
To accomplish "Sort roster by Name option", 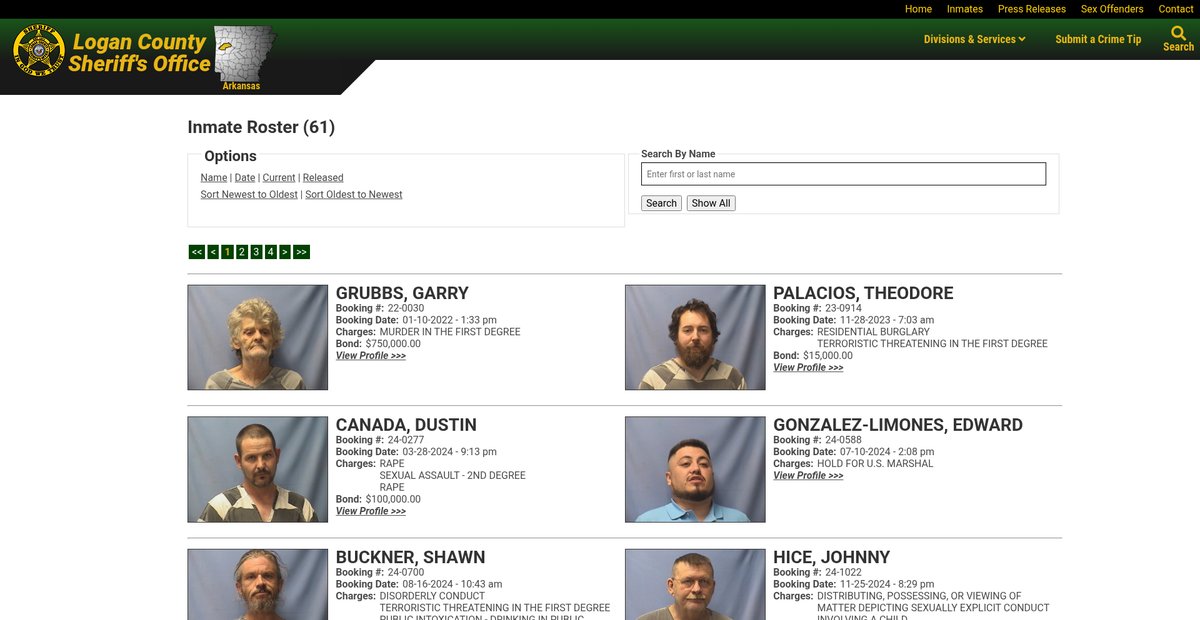I will click(214, 178).
